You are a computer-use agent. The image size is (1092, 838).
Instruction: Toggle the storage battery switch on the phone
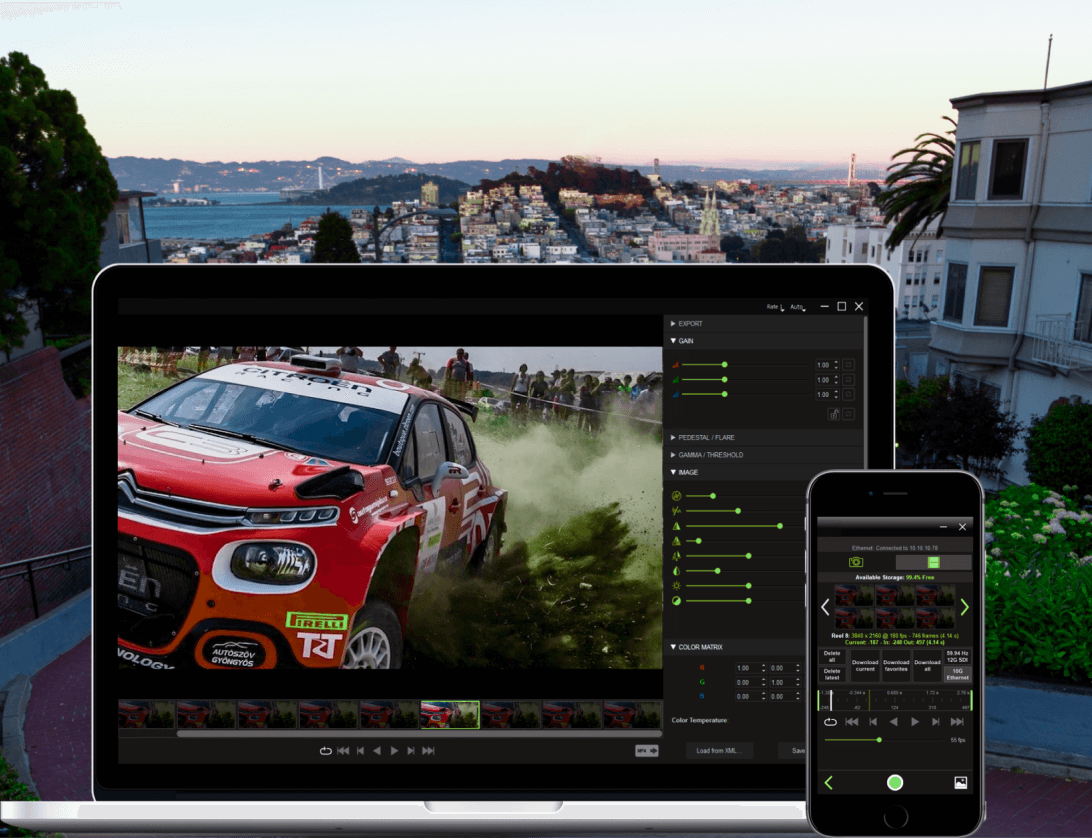tap(934, 562)
